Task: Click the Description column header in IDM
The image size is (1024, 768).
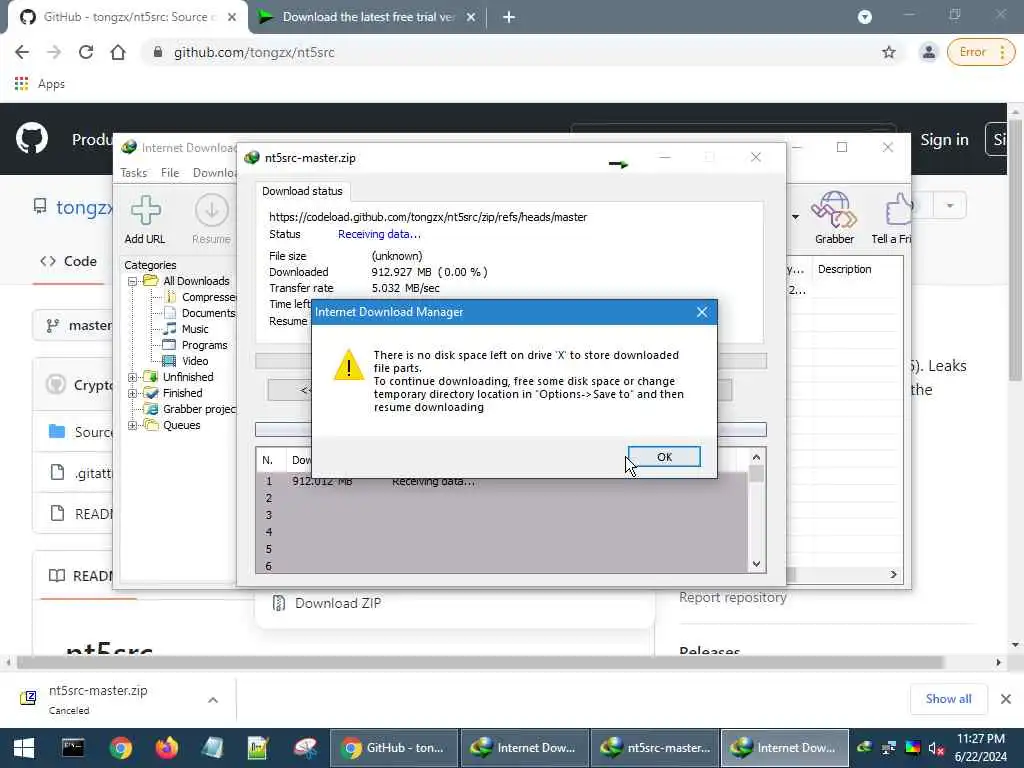Action: coord(844,269)
